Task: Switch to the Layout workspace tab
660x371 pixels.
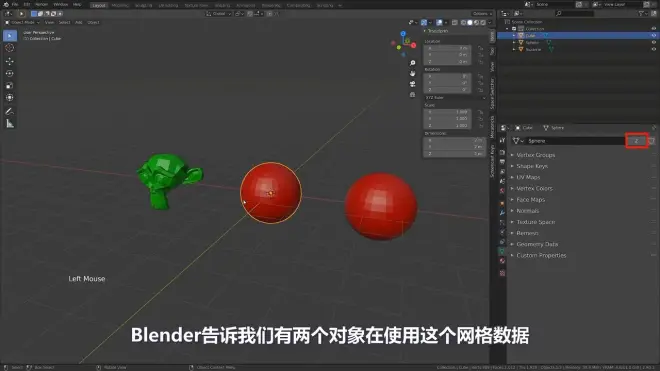Action: click(x=99, y=5)
